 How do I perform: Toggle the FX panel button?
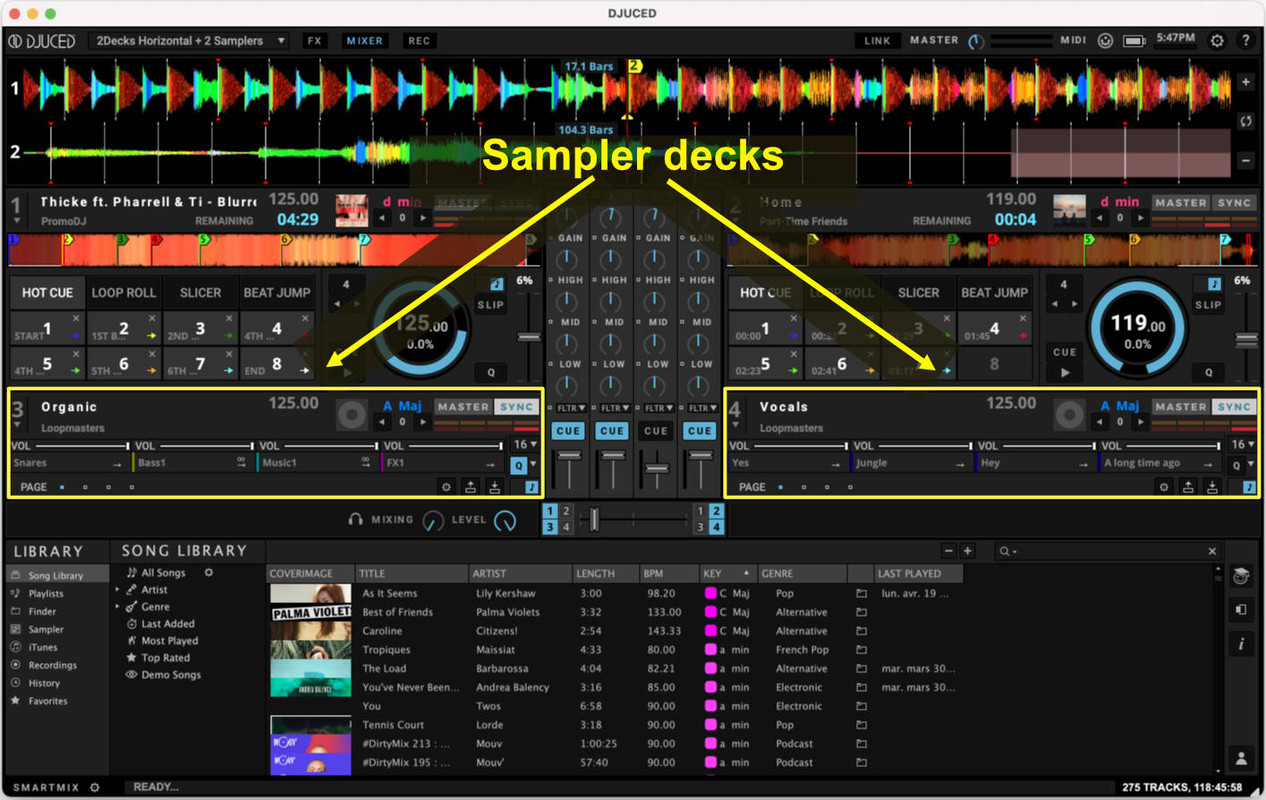tap(315, 41)
